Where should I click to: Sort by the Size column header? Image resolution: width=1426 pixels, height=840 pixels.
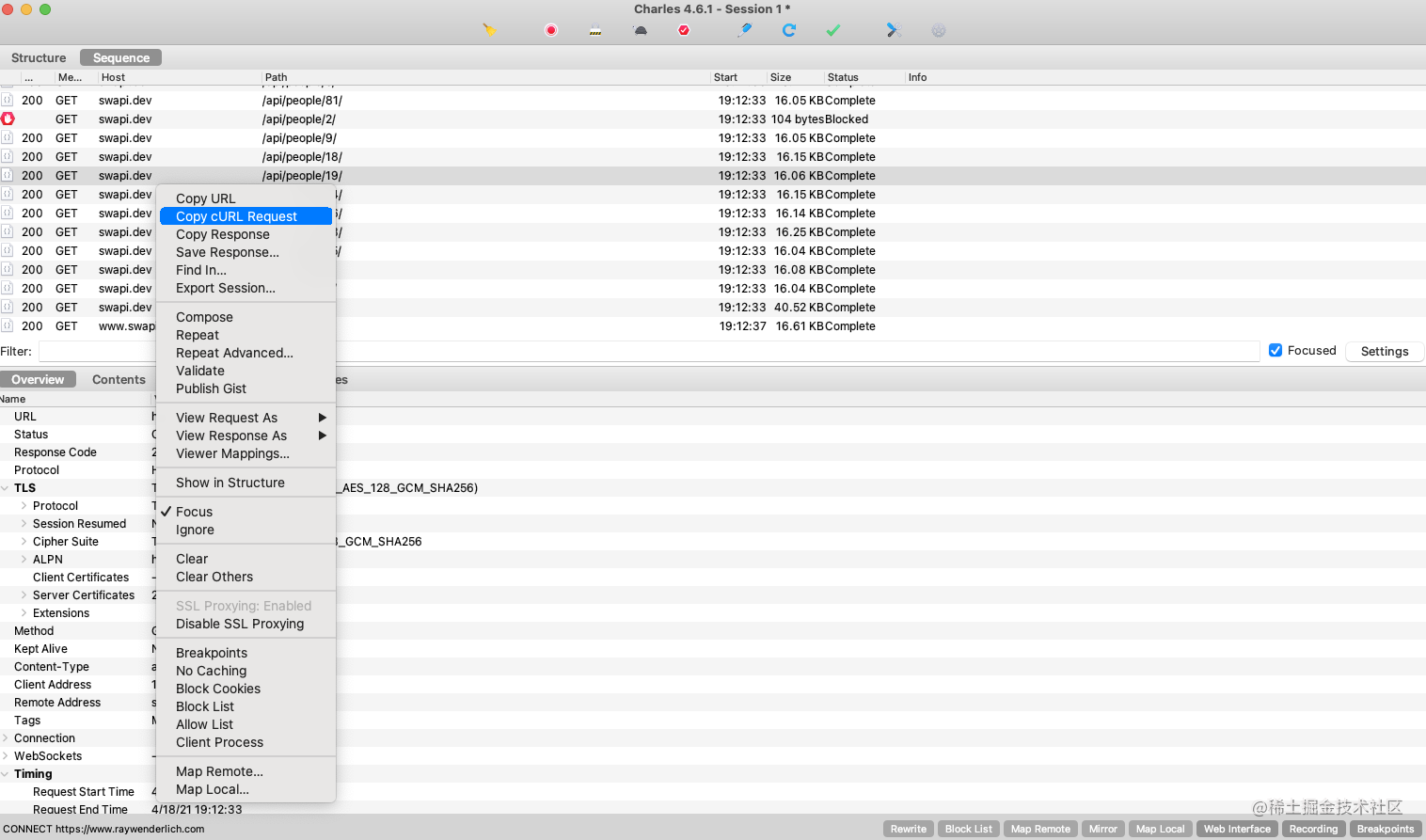(795, 77)
